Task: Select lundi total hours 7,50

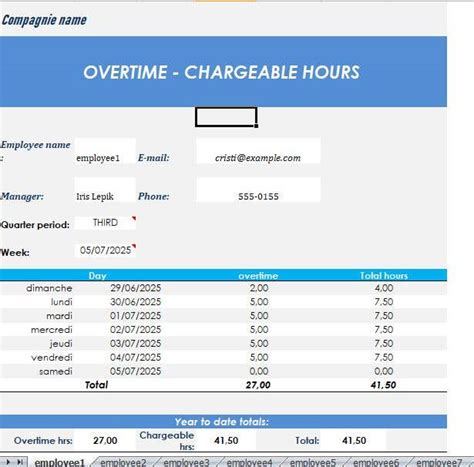Action: point(384,302)
